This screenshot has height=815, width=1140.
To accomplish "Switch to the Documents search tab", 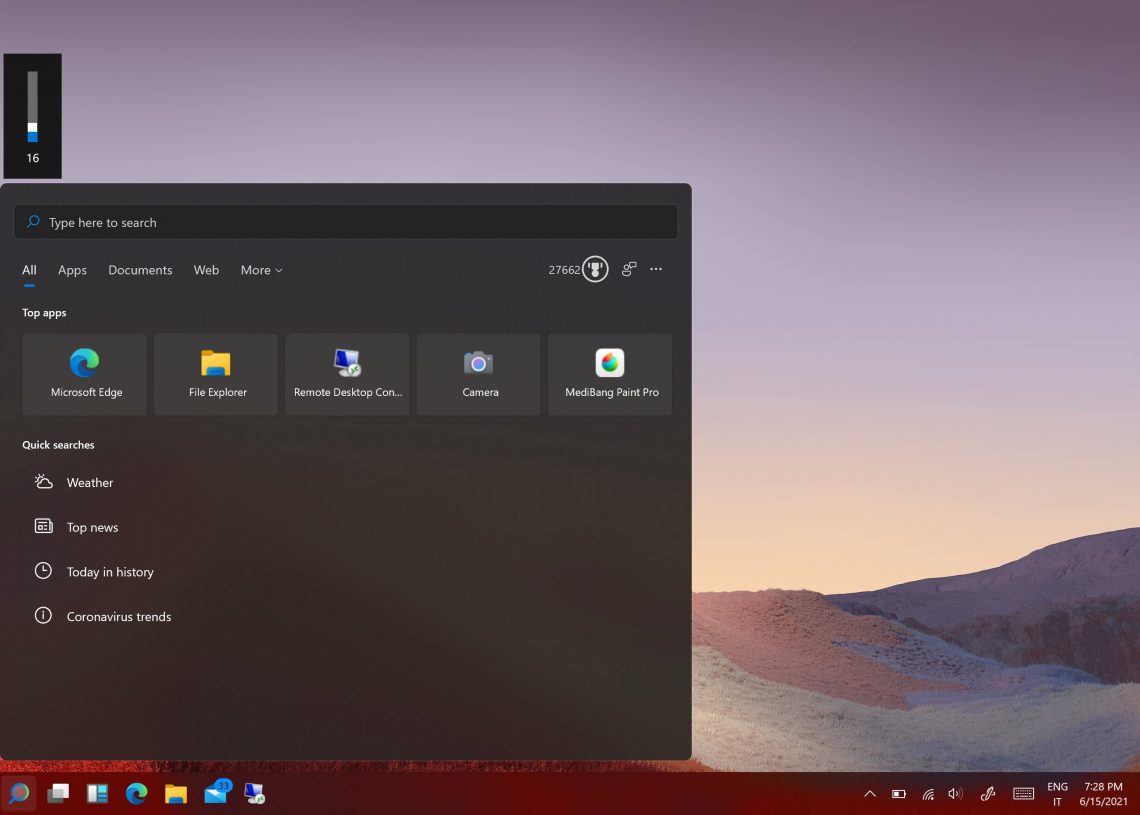I will click(x=140, y=270).
